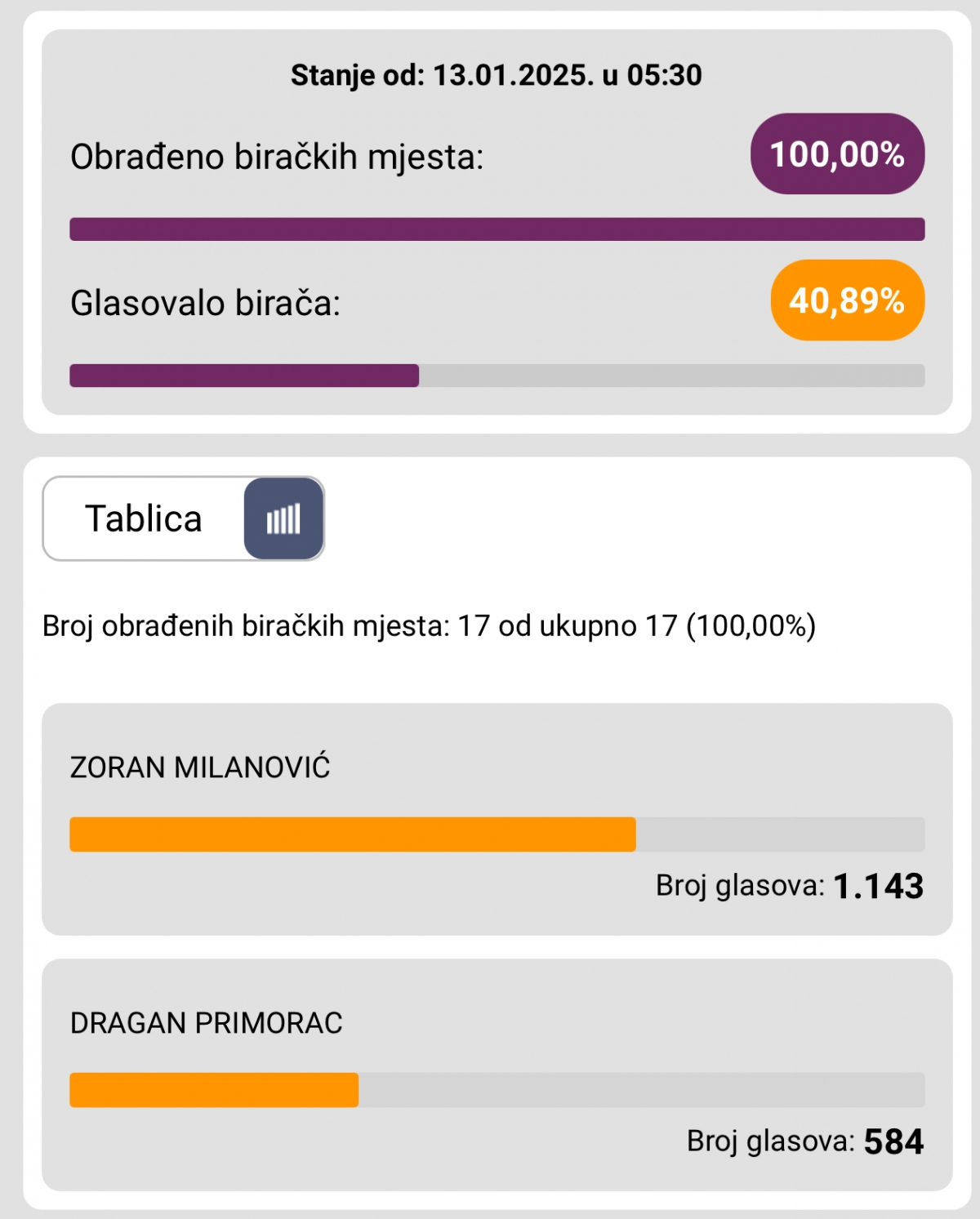Click Zoran Milanović's orange vote bar
The height and width of the screenshot is (1219, 980).
coord(352,834)
